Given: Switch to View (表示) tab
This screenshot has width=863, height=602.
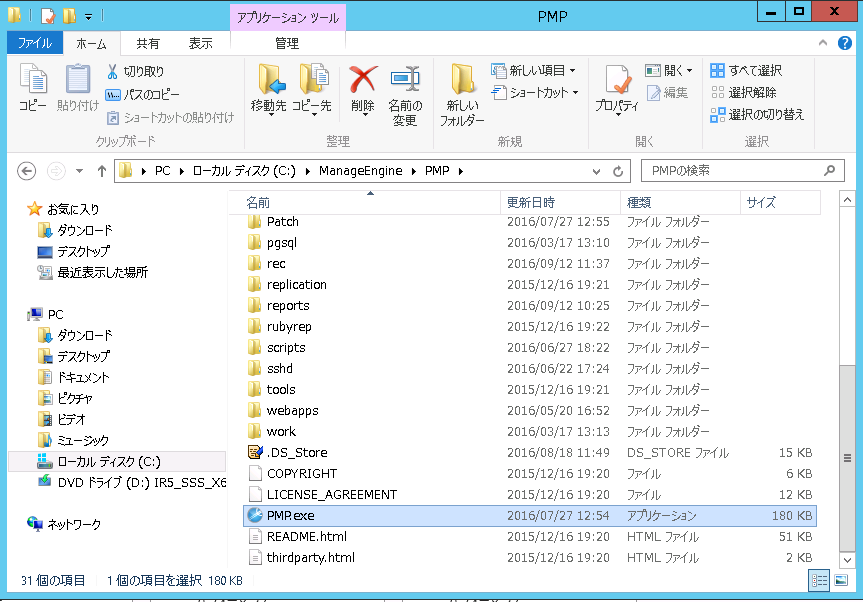Looking at the screenshot, I should [x=200, y=43].
